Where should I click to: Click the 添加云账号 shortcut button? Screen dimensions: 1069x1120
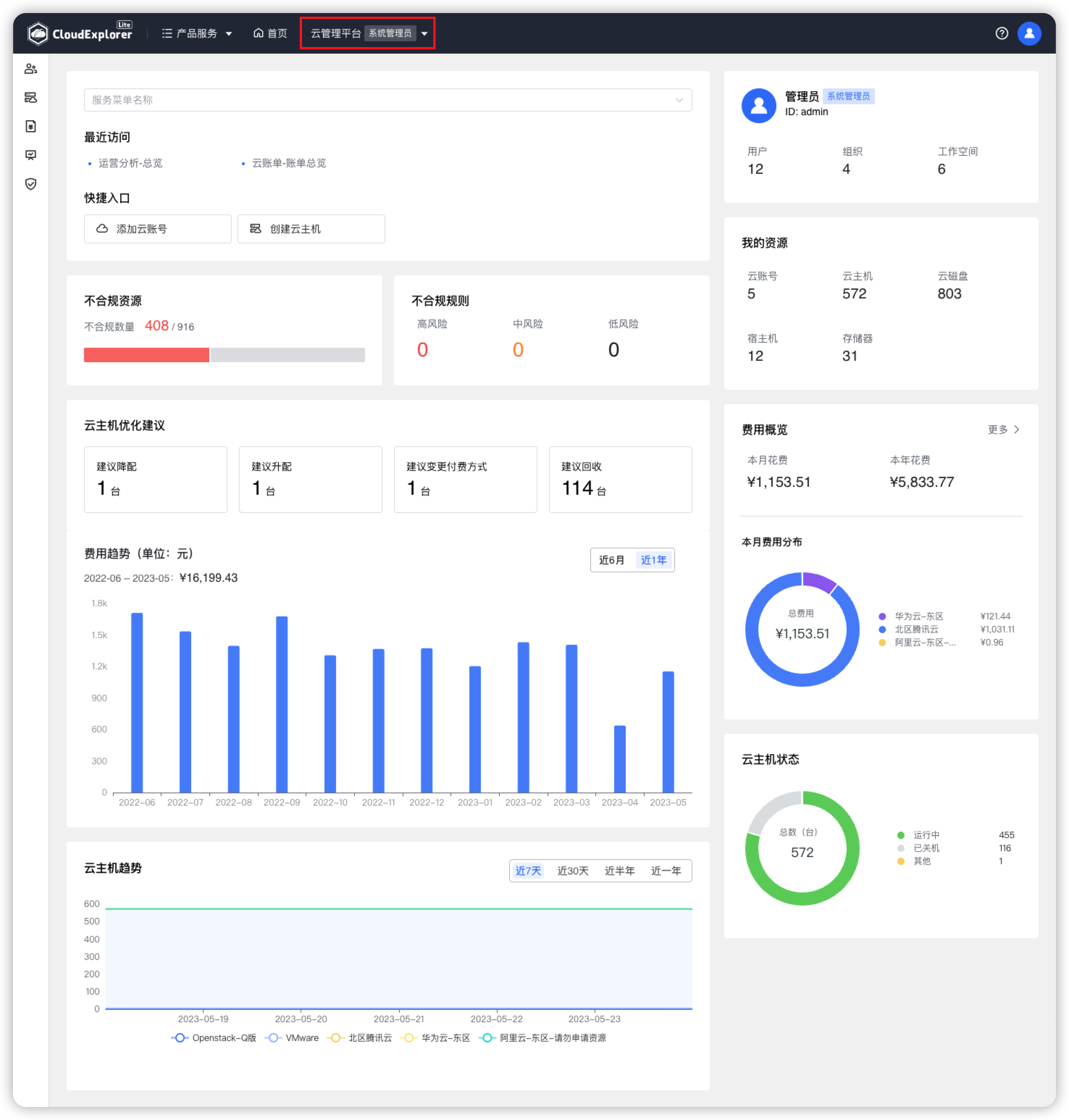click(157, 229)
